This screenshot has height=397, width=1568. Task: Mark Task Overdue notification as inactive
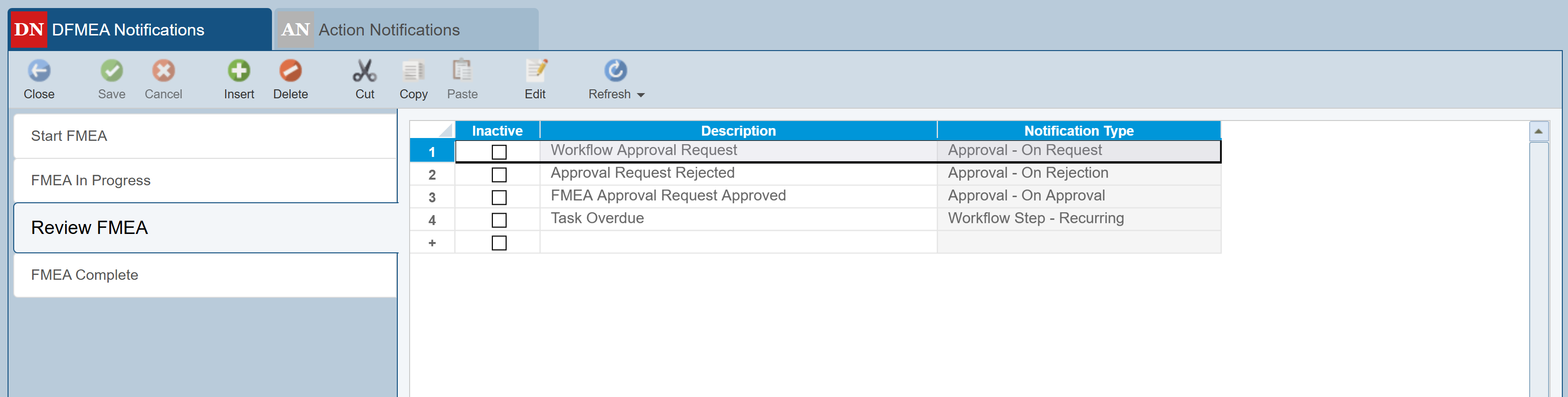click(x=499, y=220)
